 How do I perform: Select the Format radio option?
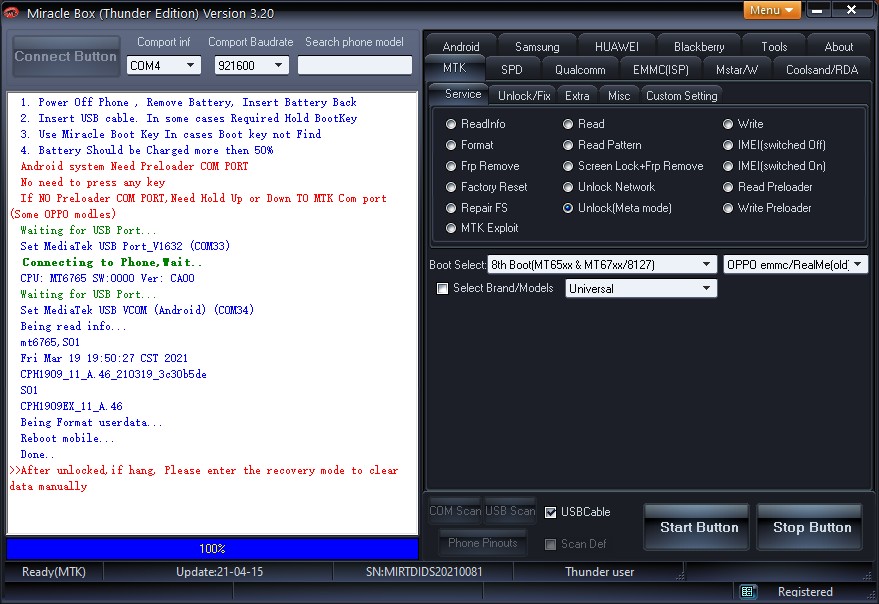pyautogui.click(x=470, y=145)
